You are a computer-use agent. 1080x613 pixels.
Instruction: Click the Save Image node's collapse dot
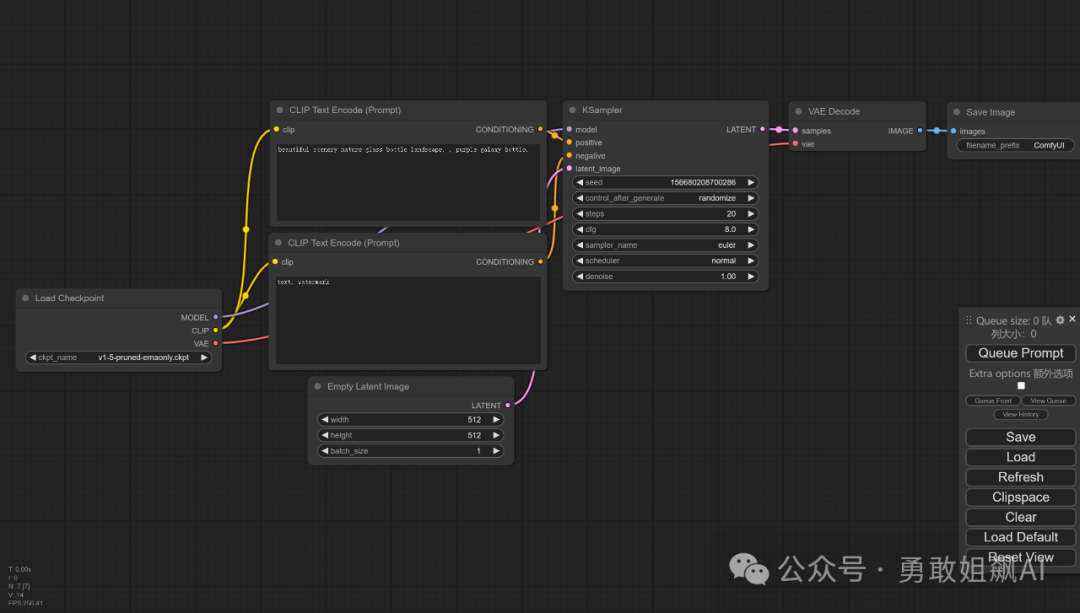point(957,113)
